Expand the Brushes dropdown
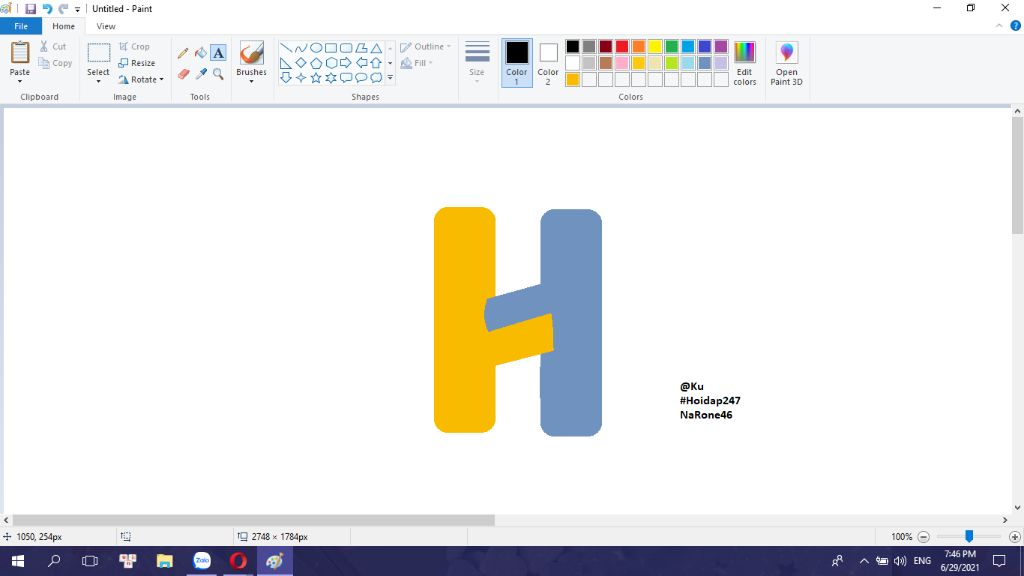 (x=251, y=82)
